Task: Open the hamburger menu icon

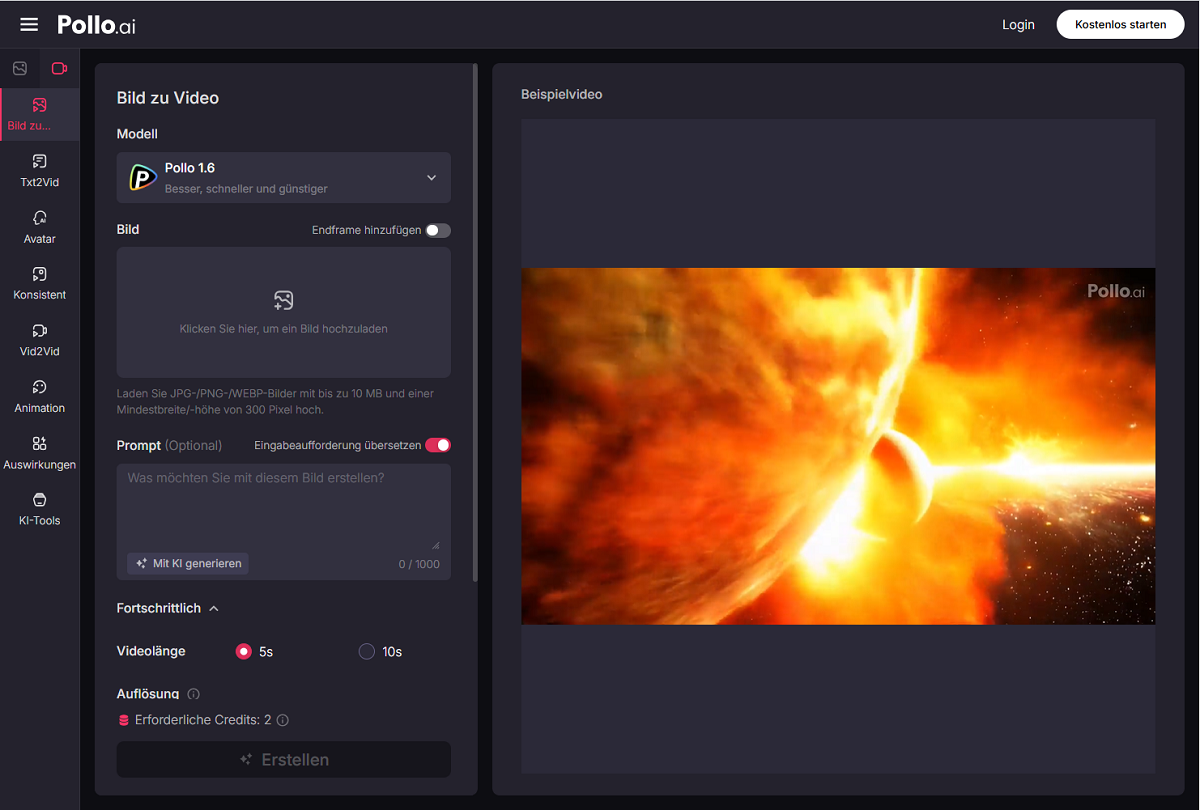Action: (29, 24)
